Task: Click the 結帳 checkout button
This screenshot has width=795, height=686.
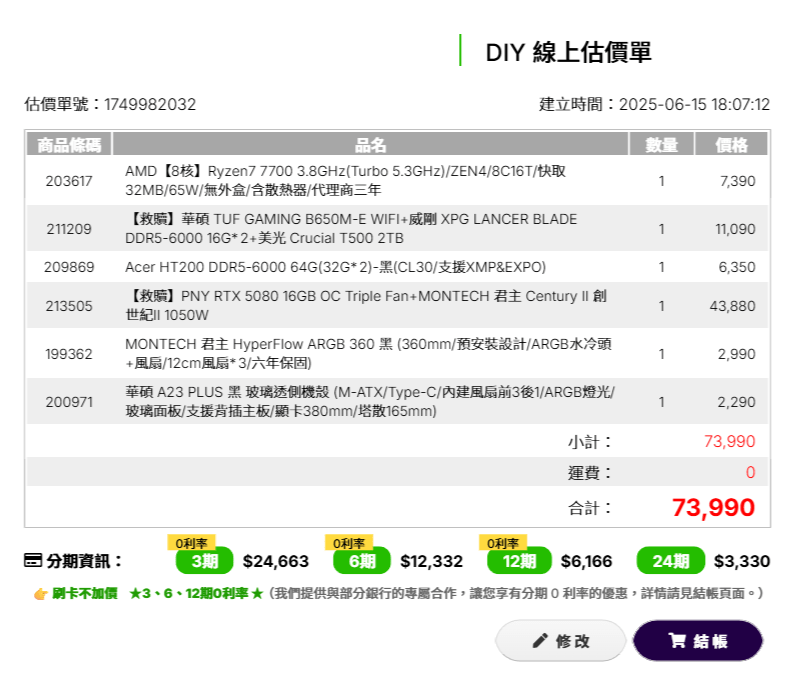Action: click(698, 640)
